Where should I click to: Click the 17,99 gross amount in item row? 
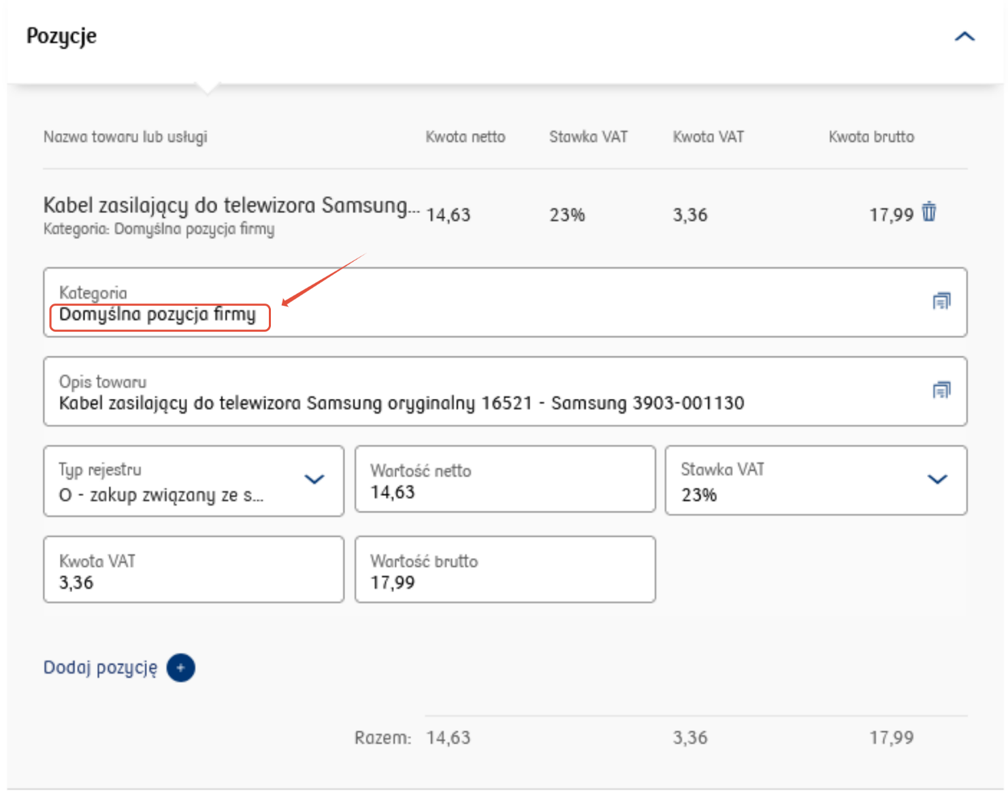(891, 215)
